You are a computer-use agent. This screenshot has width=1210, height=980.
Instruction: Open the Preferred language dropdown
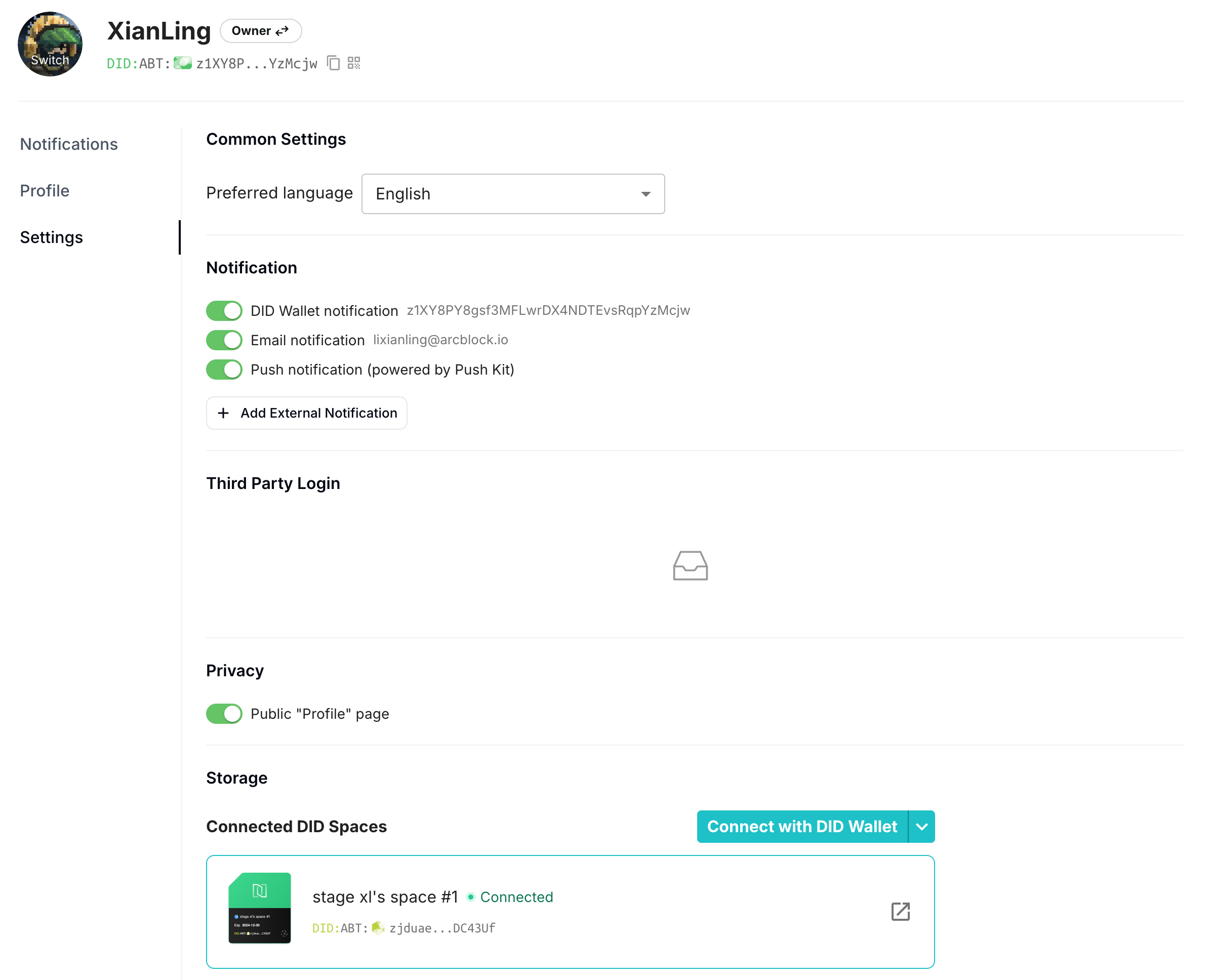pos(513,194)
